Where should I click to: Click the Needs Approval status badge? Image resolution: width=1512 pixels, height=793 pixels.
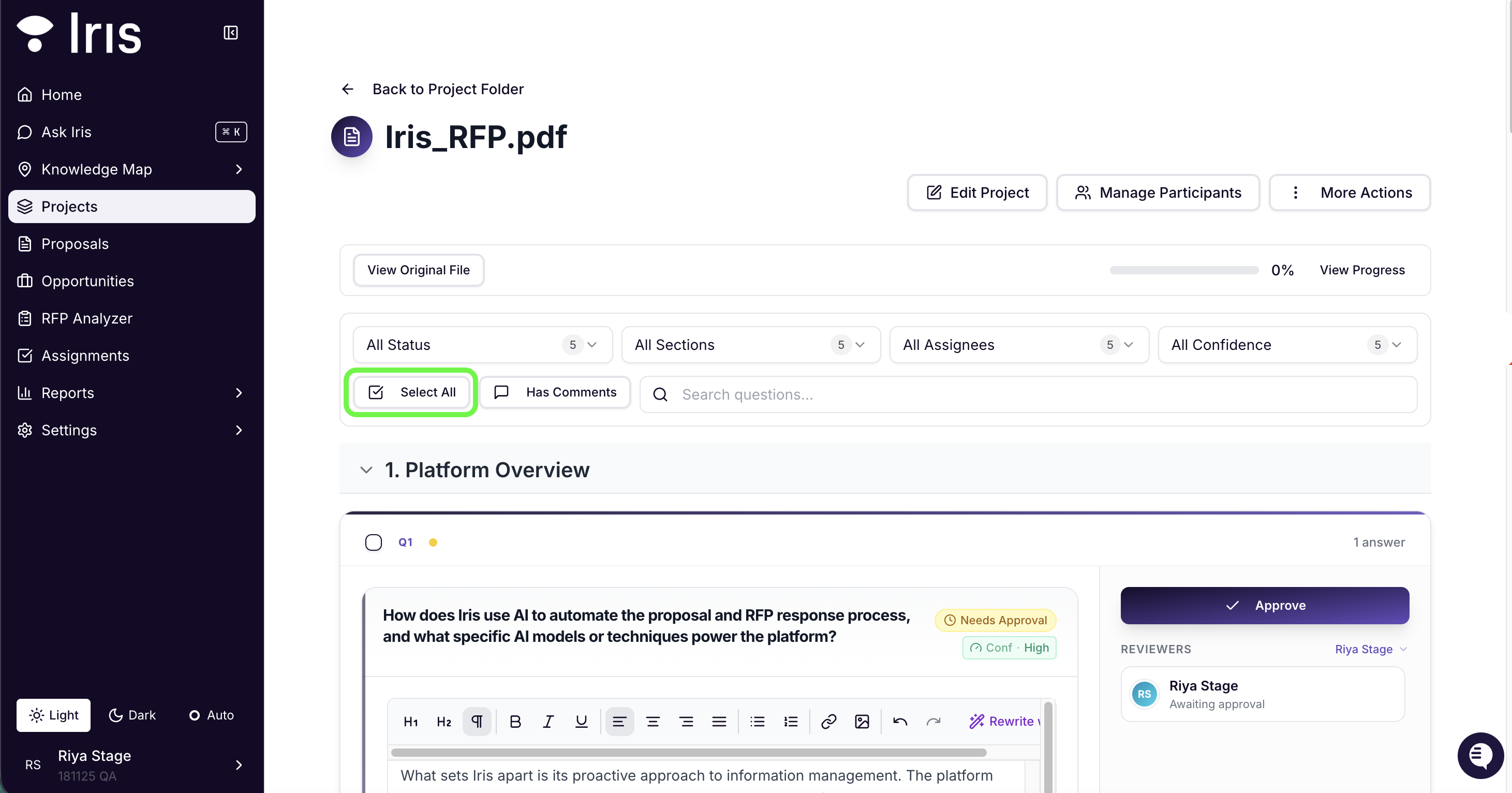pyautogui.click(x=996, y=621)
